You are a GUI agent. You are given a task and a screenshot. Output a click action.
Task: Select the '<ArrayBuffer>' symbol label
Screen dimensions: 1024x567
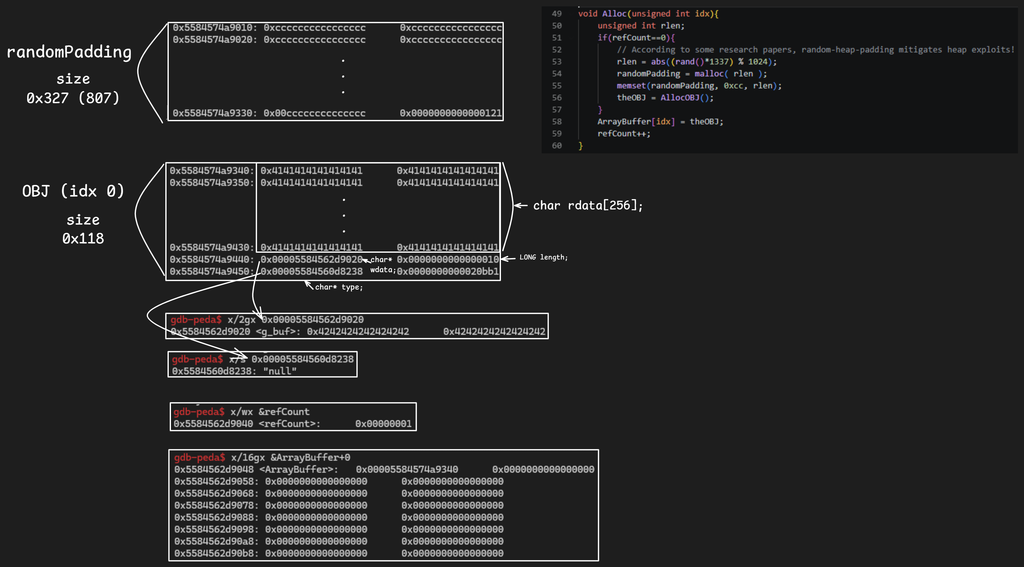pyautogui.click(x=298, y=470)
